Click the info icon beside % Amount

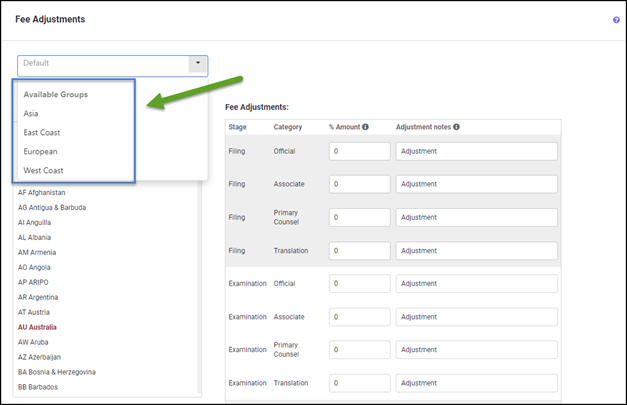click(365, 127)
